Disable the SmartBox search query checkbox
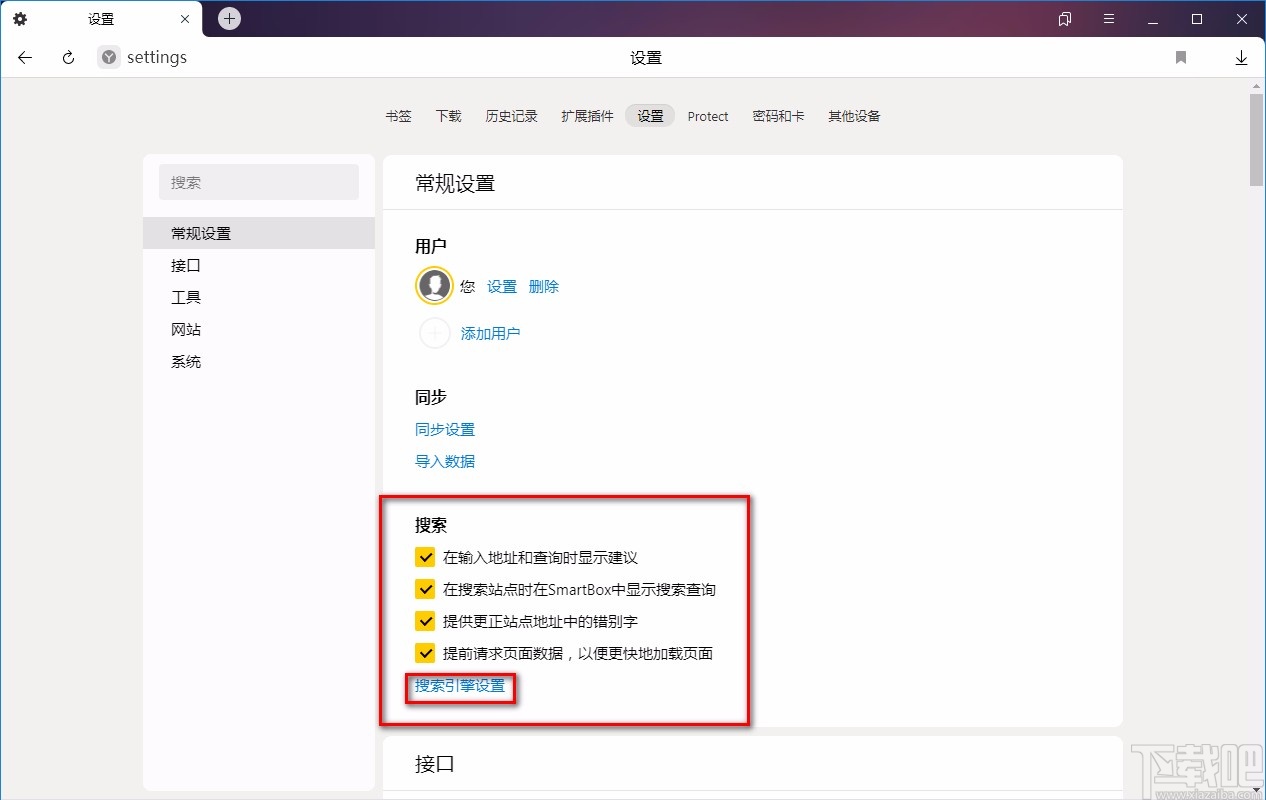The image size is (1266, 800). pyautogui.click(x=425, y=589)
